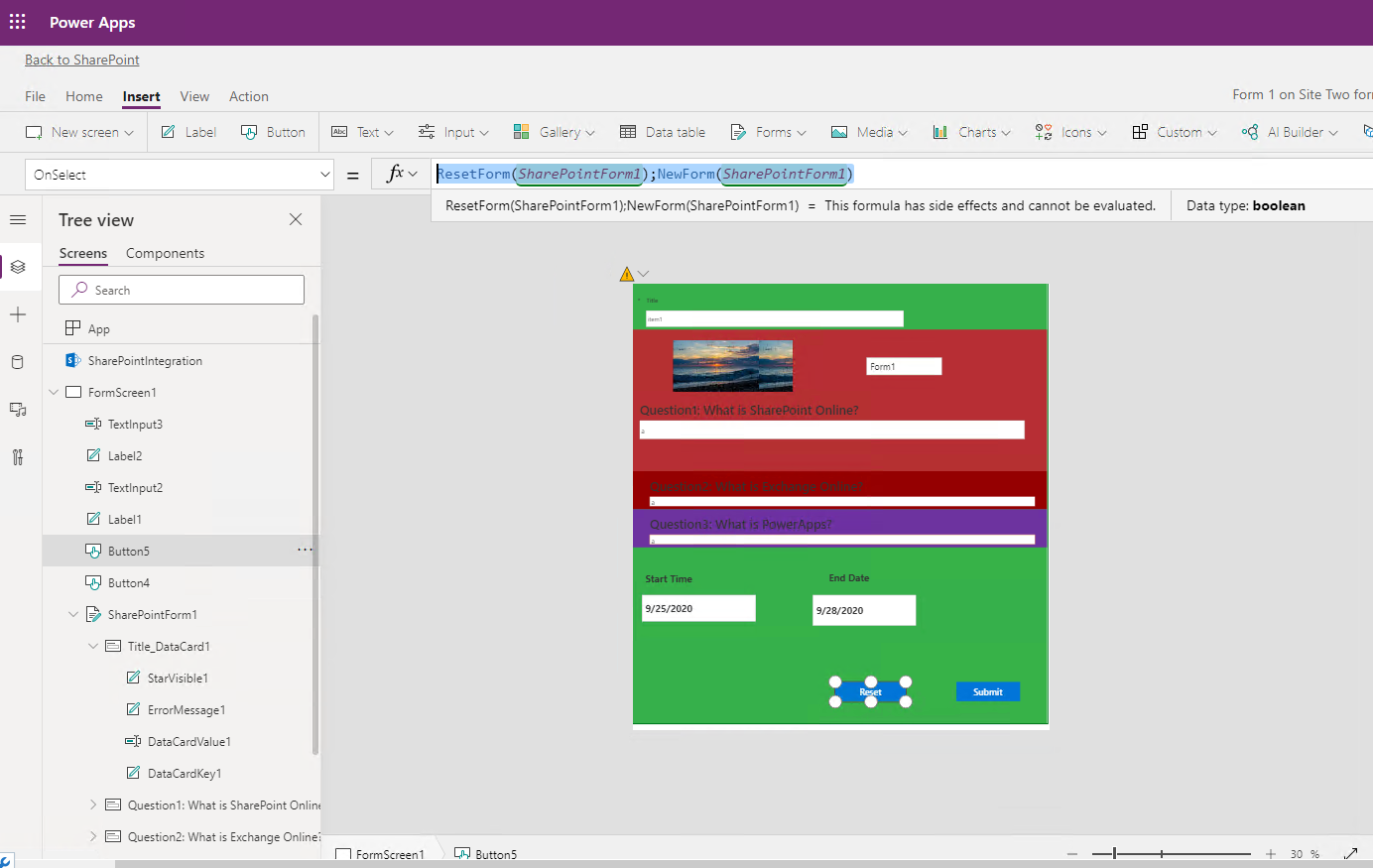Click the Back to SharePoint link
The width and height of the screenshot is (1373, 868).
click(x=81, y=60)
